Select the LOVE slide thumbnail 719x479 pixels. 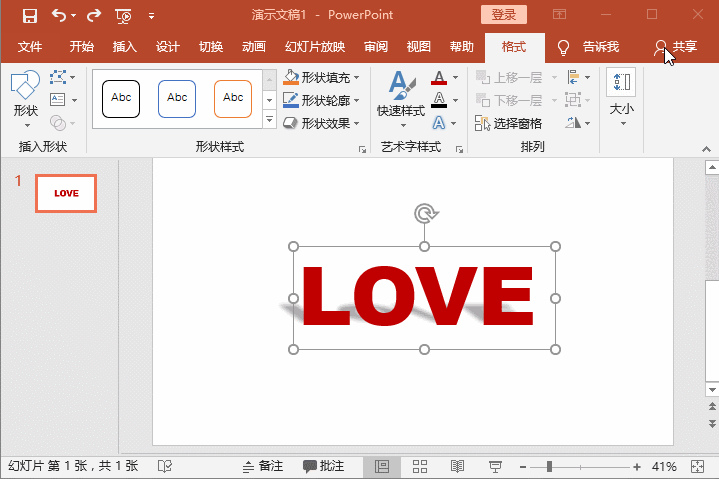click(x=66, y=193)
